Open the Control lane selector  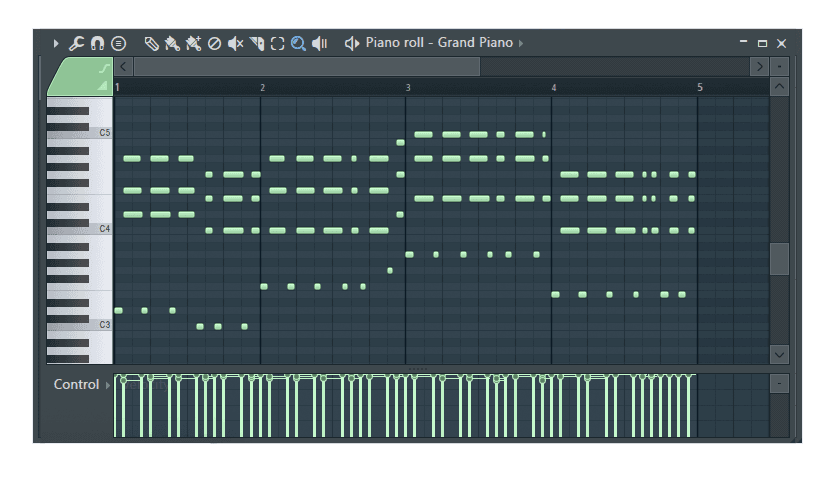pos(107,385)
